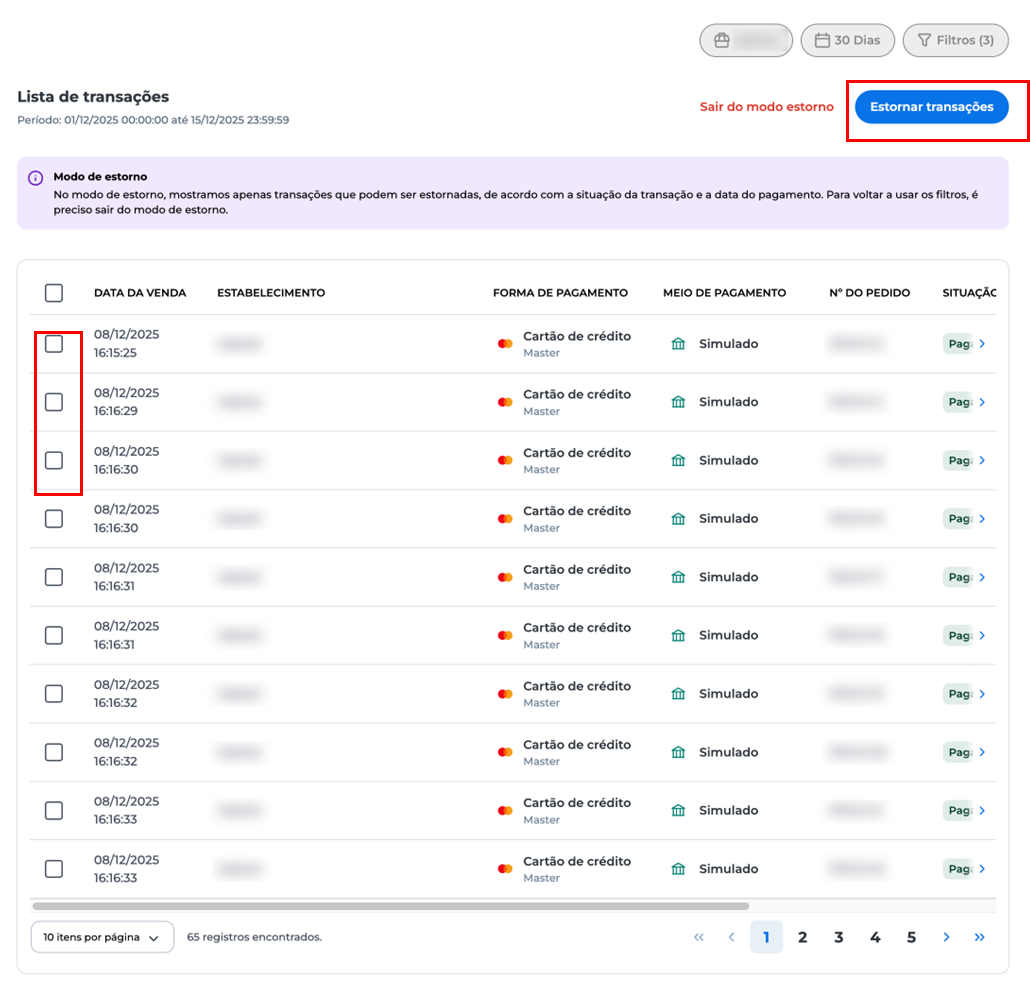Image resolution: width=1030 pixels, height=988 pixels.
Task: Click the funnel icon in Filtros (3)
Action: point(924,40)
